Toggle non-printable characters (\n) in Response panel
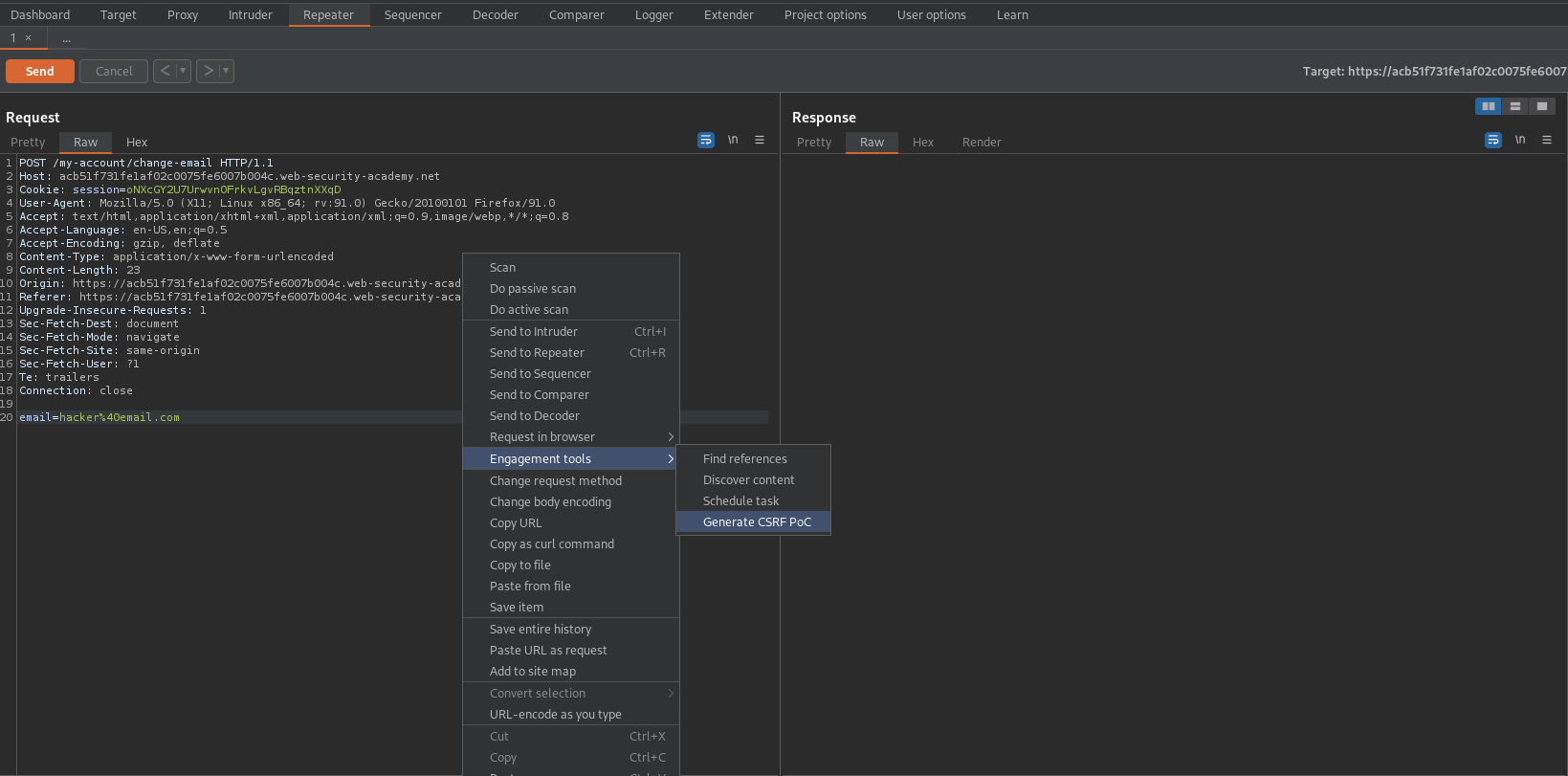The image size is (1568, 776). coord(1520,140)
